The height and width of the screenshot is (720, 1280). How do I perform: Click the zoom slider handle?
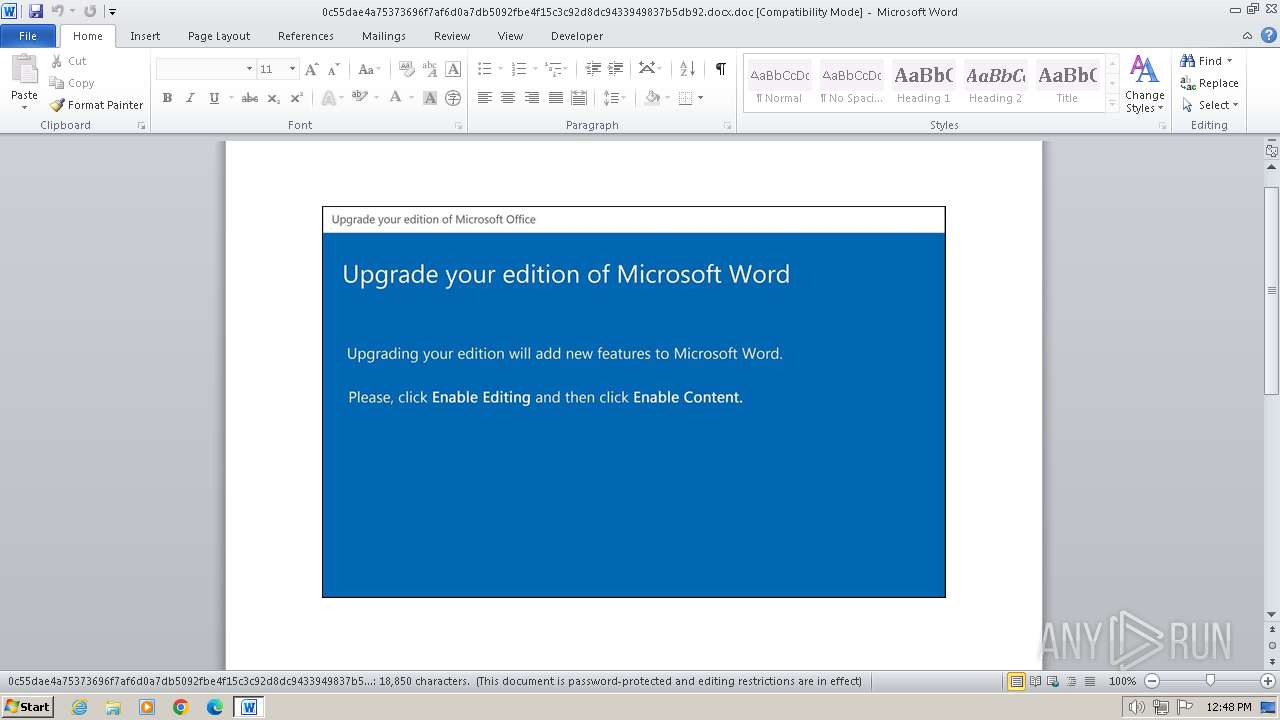pos(1210,681)
